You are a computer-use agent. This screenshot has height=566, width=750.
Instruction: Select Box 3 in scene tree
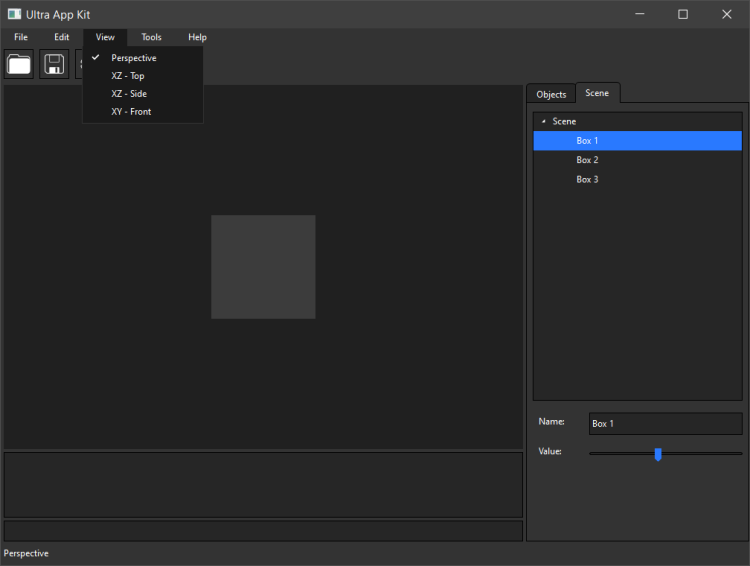click(587, 180)
